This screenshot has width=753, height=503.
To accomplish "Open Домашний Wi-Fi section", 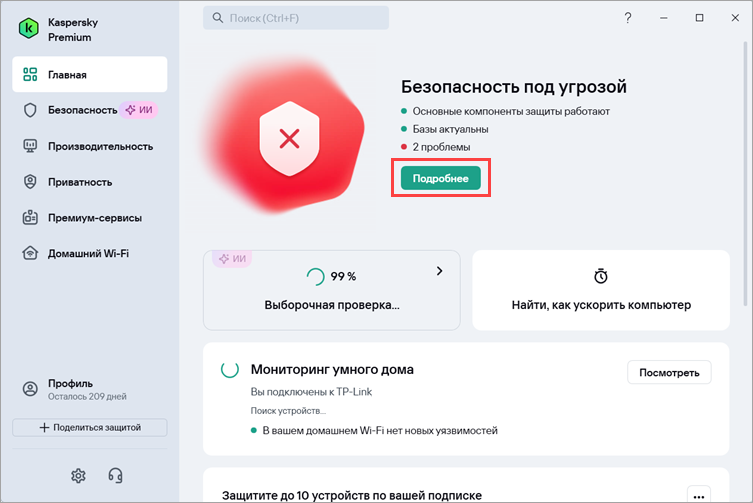I will tap(90, 253).
